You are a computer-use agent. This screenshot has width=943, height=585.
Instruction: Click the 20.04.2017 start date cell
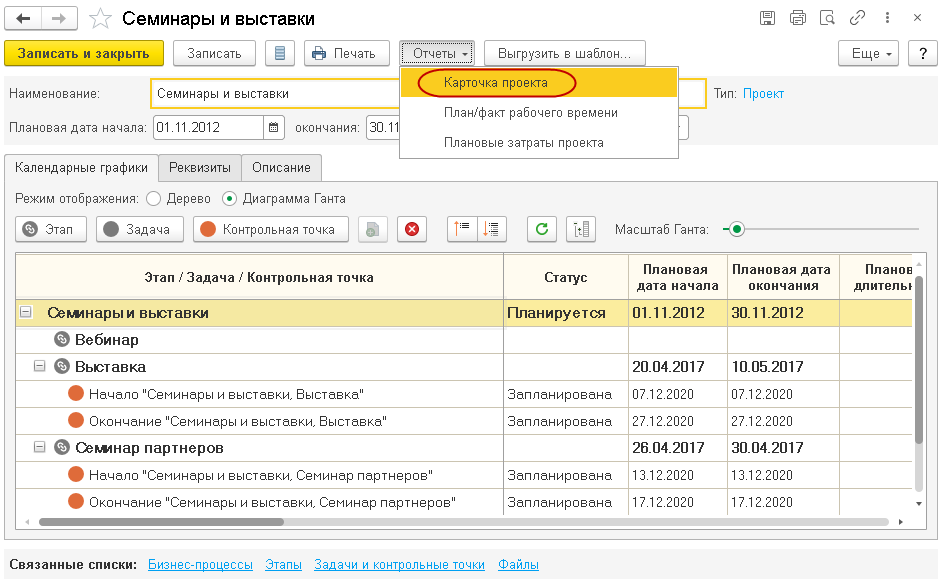(x=677, y=367)
